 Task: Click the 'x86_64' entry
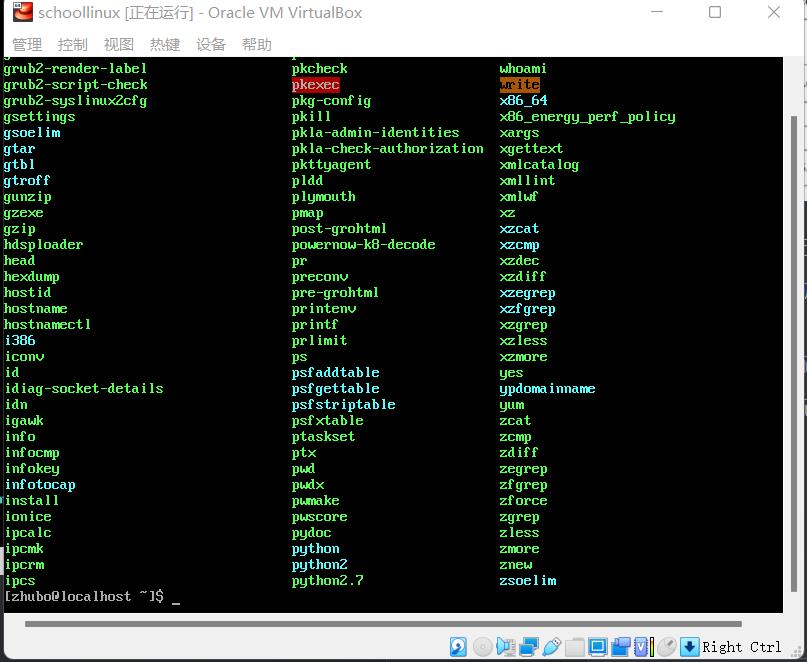(523, 100)
